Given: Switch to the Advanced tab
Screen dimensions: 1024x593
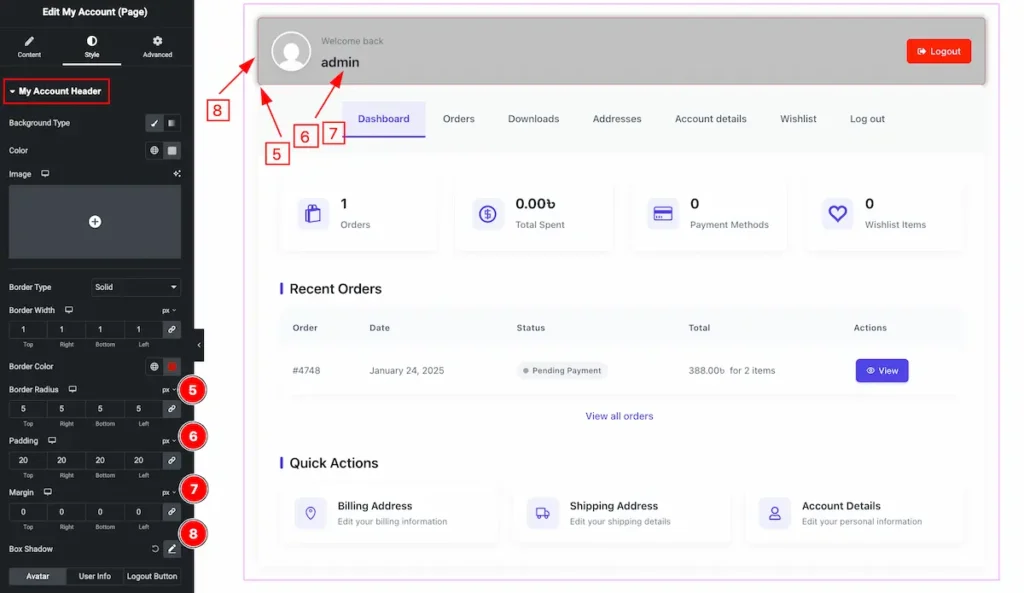Looking at the screenshot, I should point(157,46).
